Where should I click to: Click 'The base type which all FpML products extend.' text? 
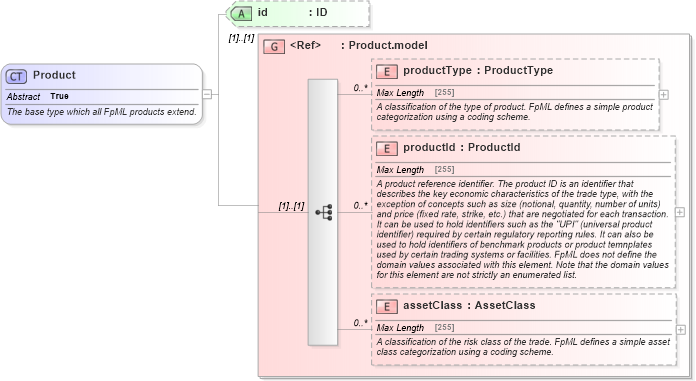102,112
